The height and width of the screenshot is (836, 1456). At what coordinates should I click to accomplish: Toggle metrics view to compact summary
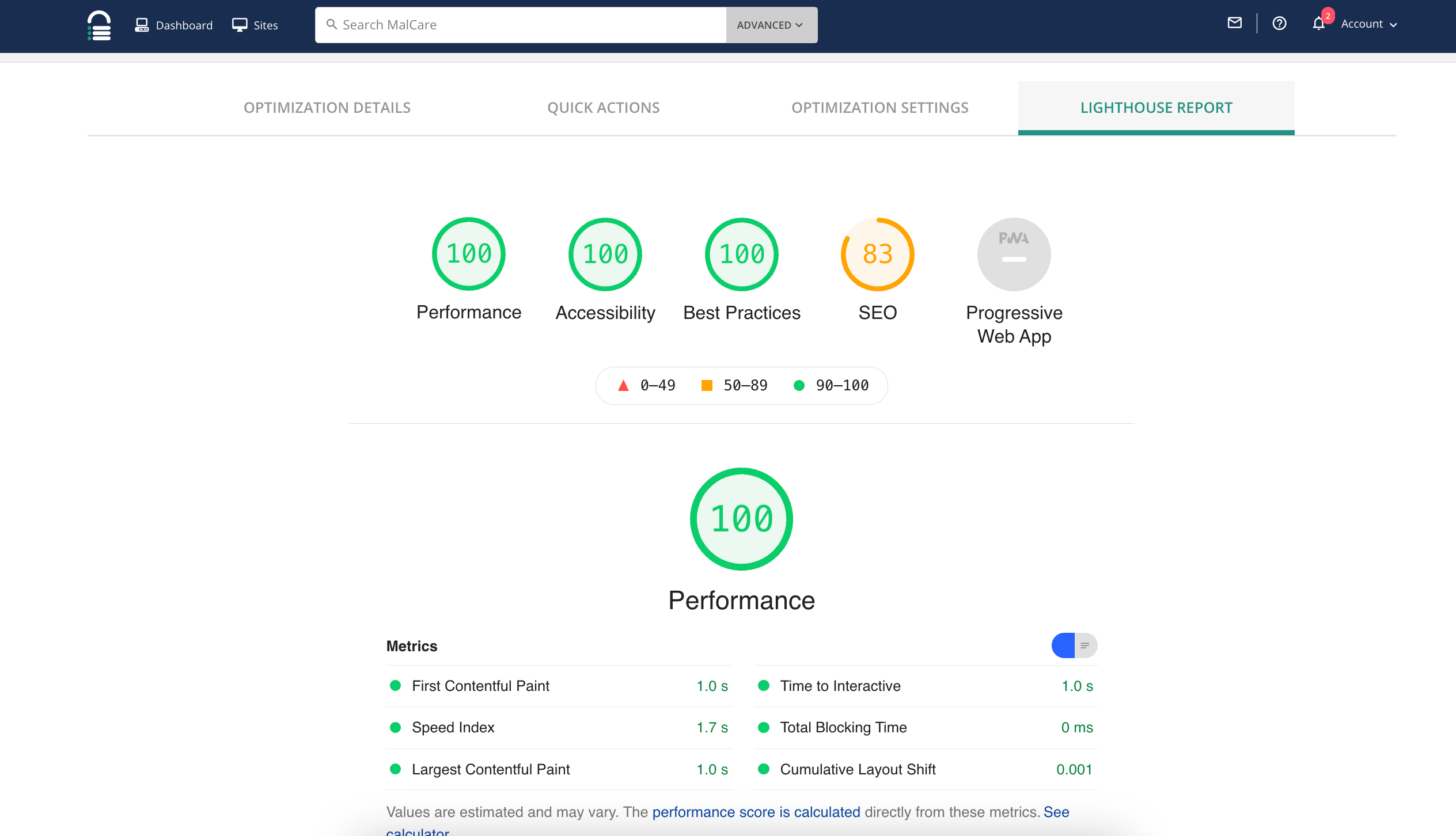click(x=1063, y=645)
